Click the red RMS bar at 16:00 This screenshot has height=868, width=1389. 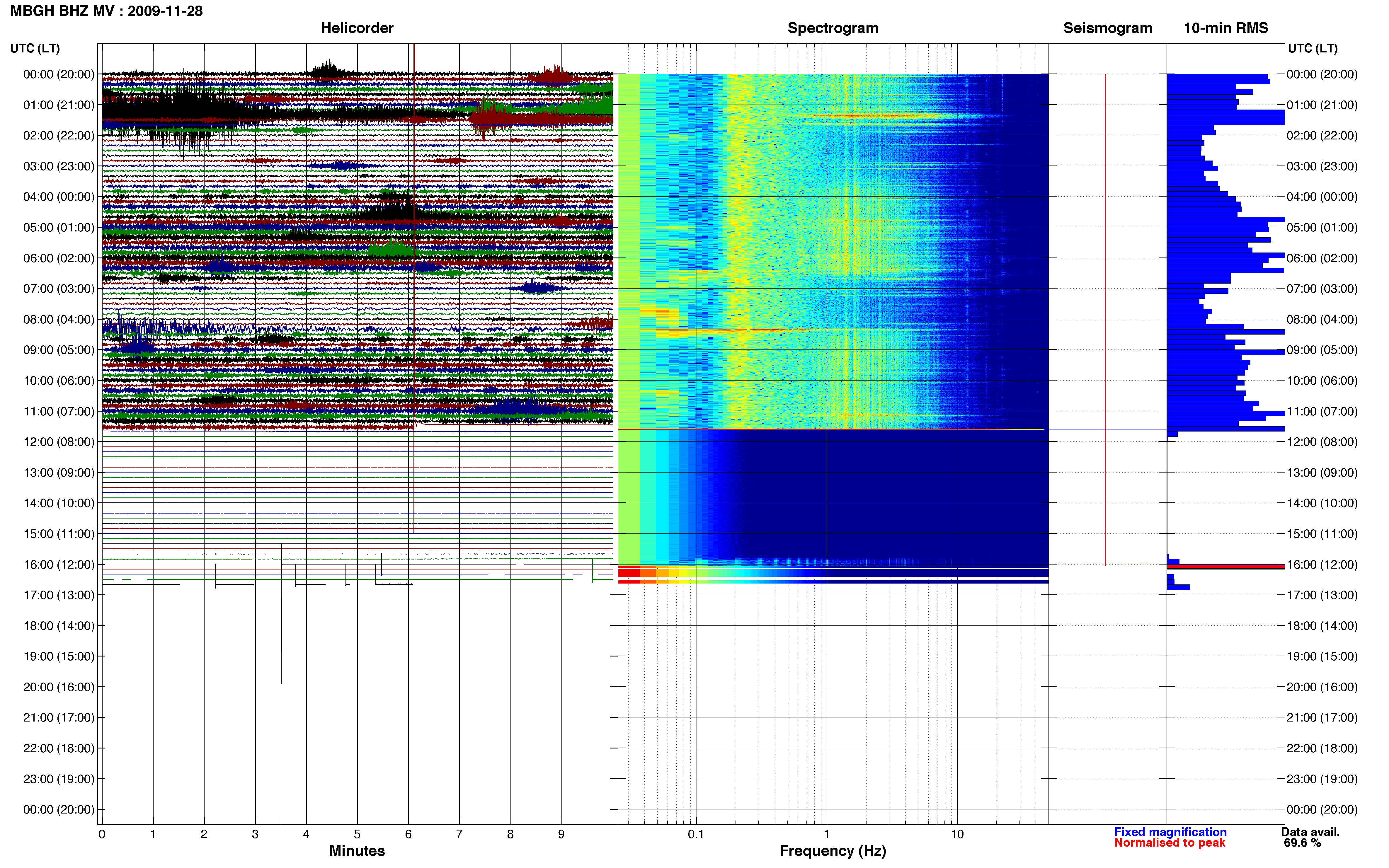[x=1225, y=567]
